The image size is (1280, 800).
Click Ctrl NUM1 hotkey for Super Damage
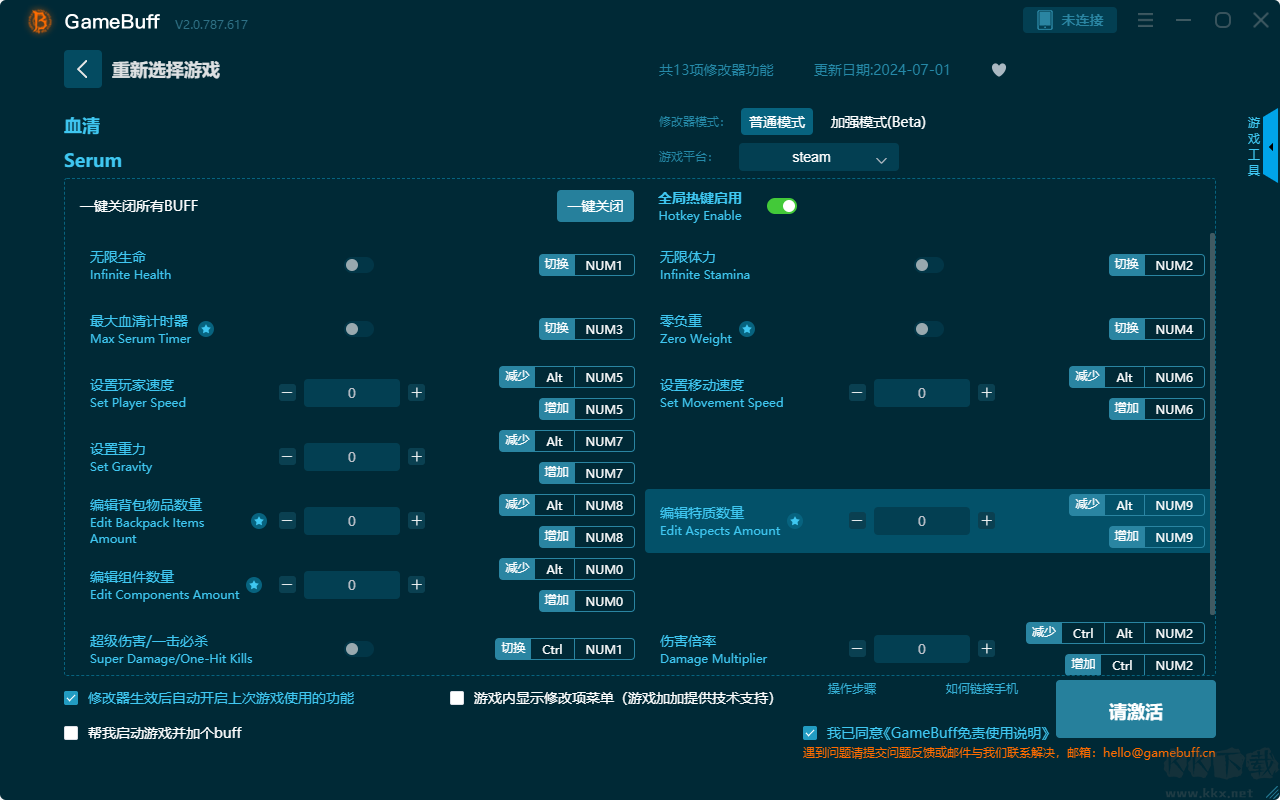(x=582, y=649)
